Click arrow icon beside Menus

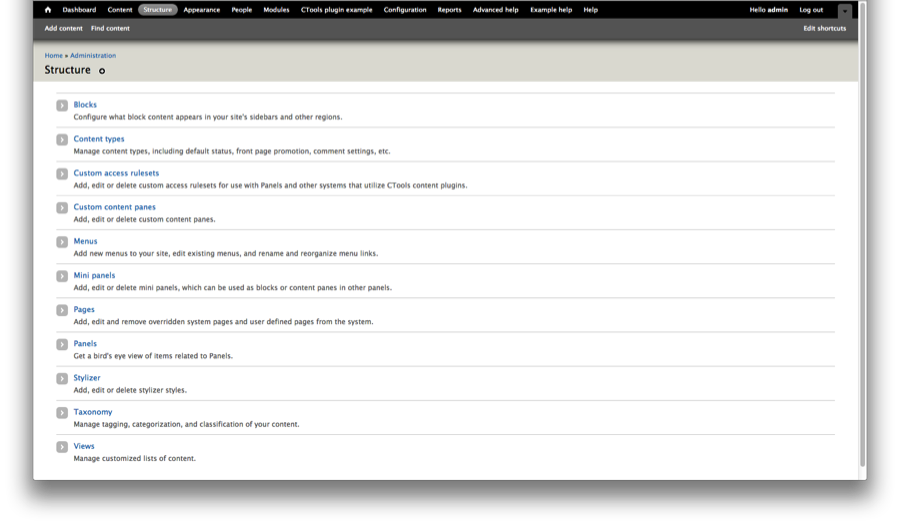click(62, 242)
